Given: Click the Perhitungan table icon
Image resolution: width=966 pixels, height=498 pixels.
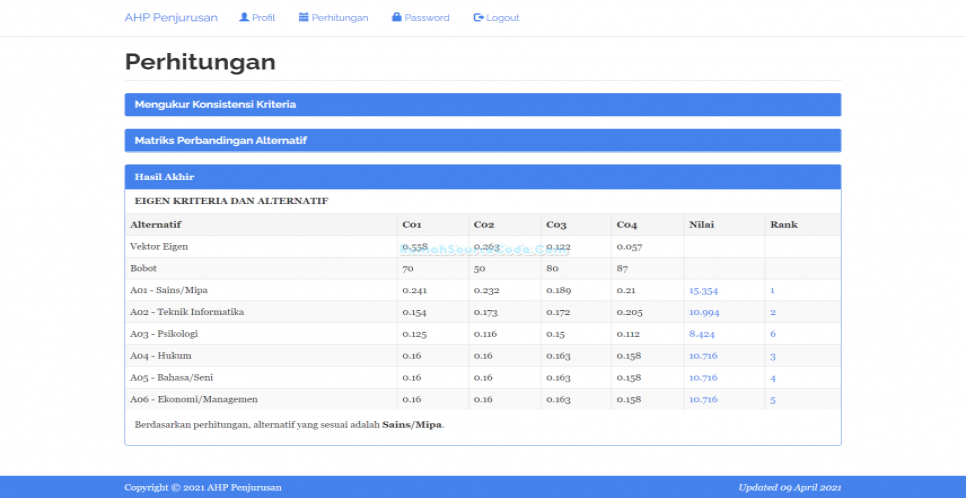Looking at the screenshot, I should tap(304, 18).
